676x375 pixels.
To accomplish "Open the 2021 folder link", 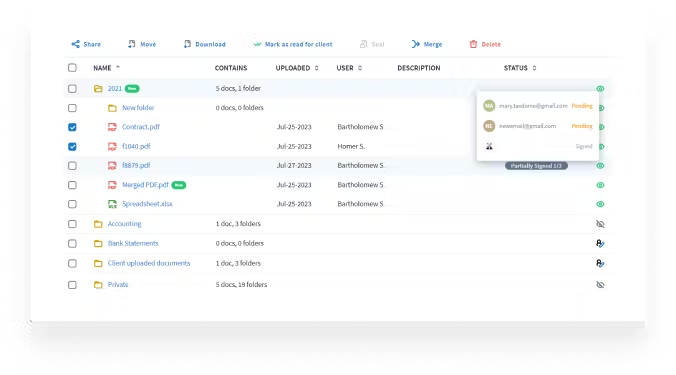I will click(x=115, y=88).
